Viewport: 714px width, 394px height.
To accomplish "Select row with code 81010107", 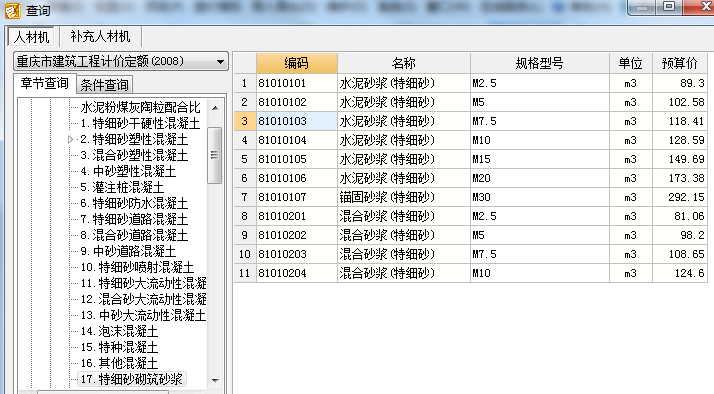I will [x=471, y=197].
